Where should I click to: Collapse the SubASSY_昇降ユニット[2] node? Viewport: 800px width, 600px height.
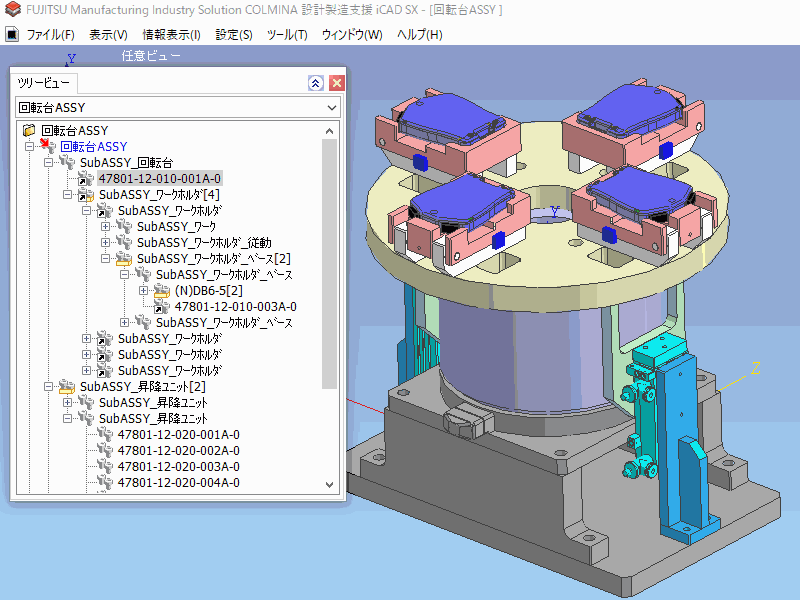point(49,387)
